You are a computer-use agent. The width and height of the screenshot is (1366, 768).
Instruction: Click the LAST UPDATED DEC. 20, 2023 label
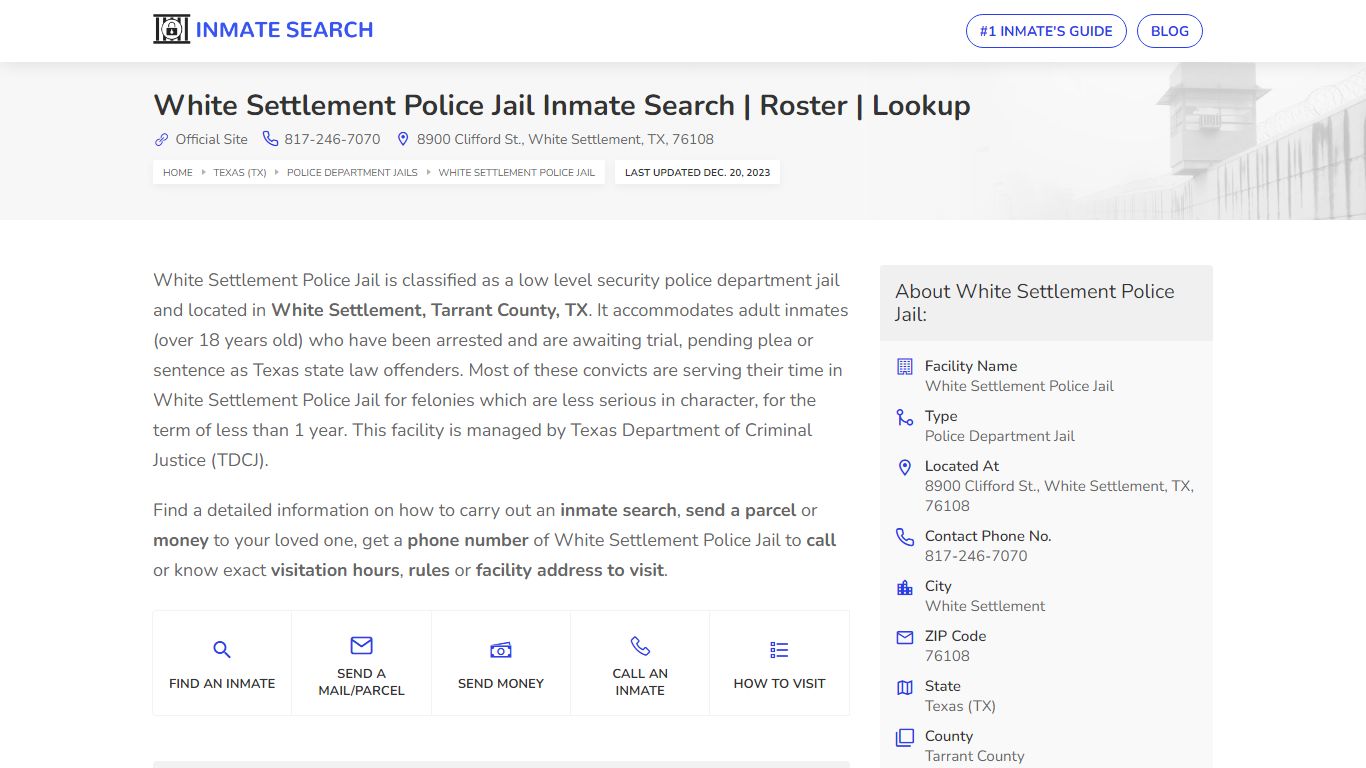coord(698,172)
